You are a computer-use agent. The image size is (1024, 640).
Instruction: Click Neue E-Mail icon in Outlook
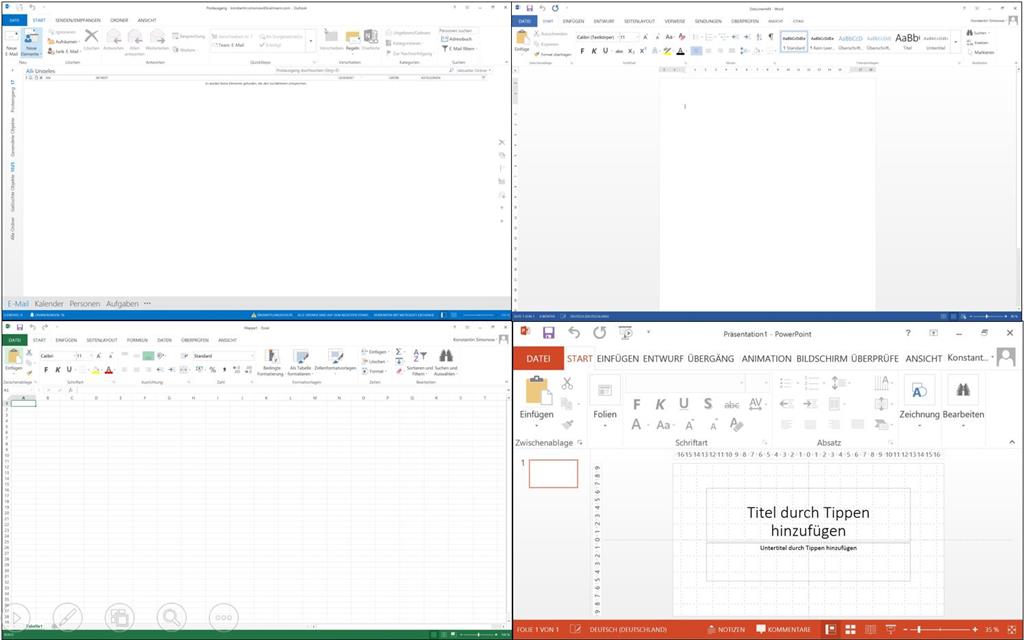(12, 38)
